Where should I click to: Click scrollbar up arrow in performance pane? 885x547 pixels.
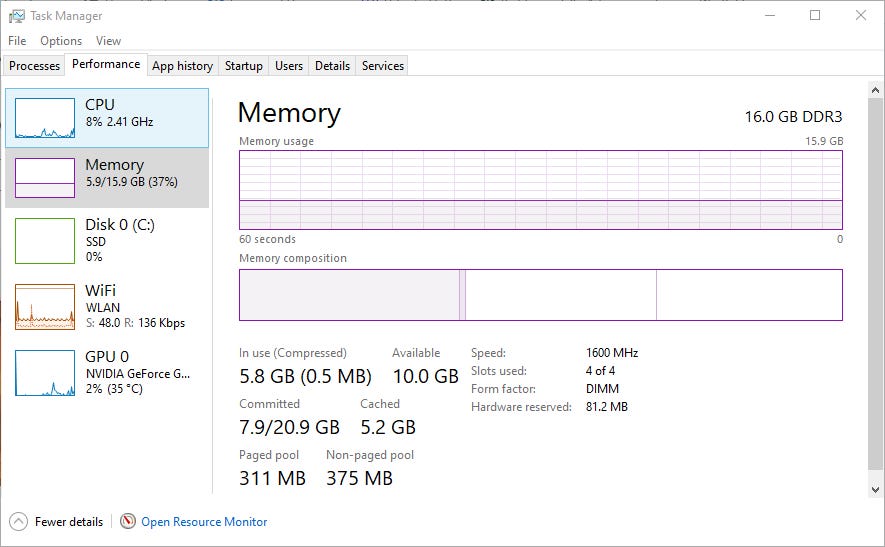[875, 90]
